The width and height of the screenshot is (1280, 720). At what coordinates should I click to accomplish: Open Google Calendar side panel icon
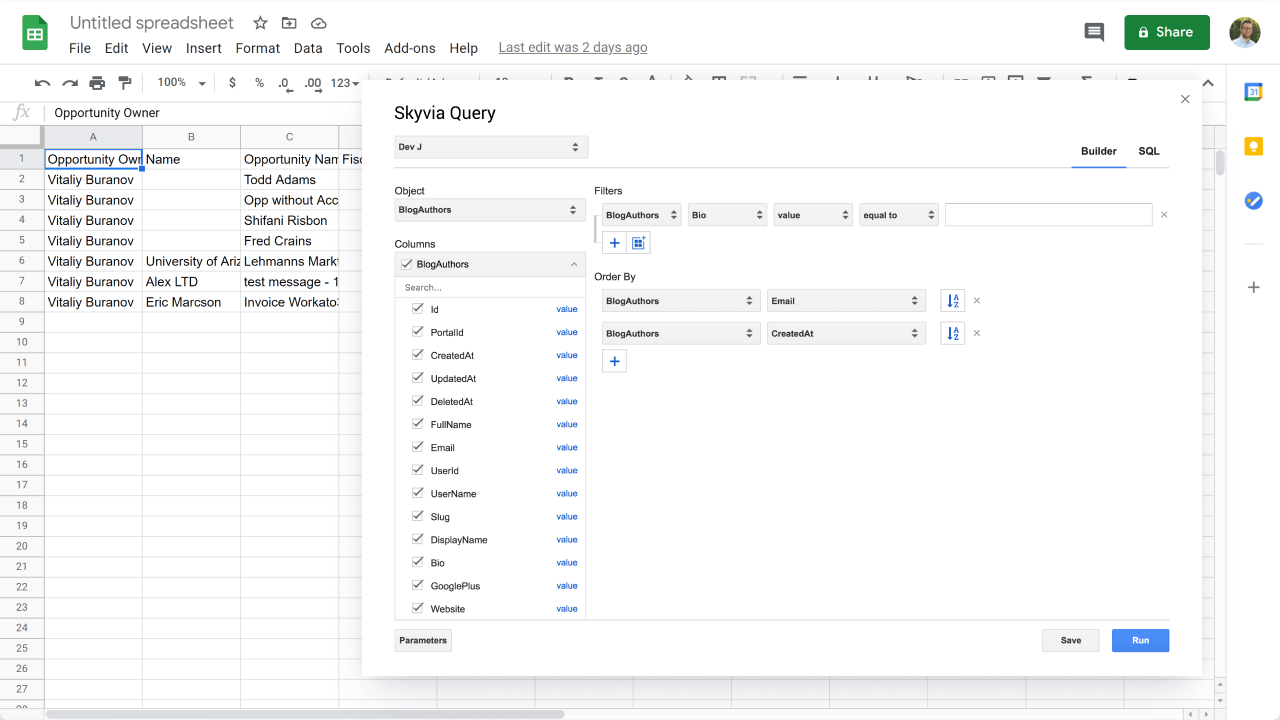[x=1253, y=92]
